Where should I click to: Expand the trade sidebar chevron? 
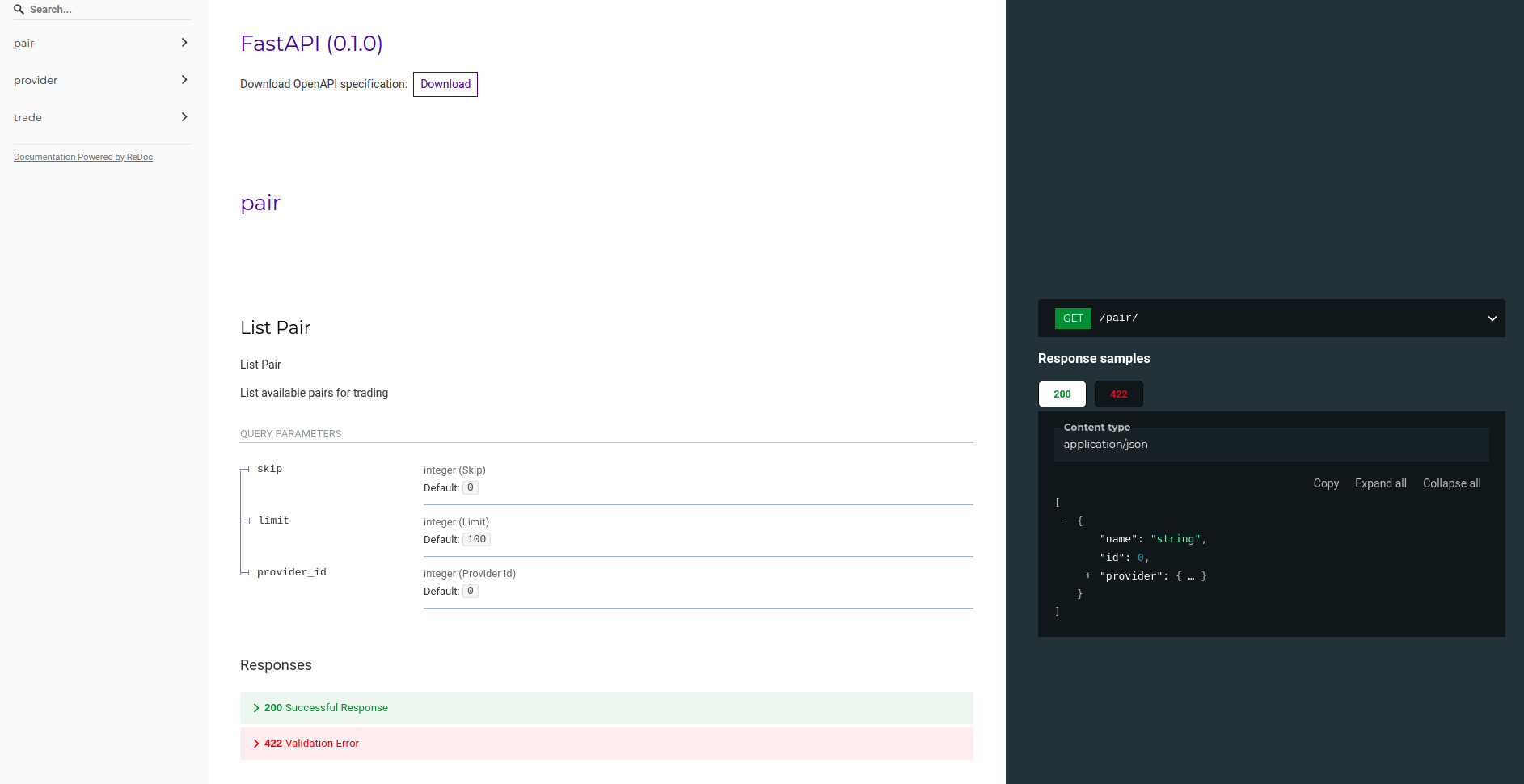184,117
